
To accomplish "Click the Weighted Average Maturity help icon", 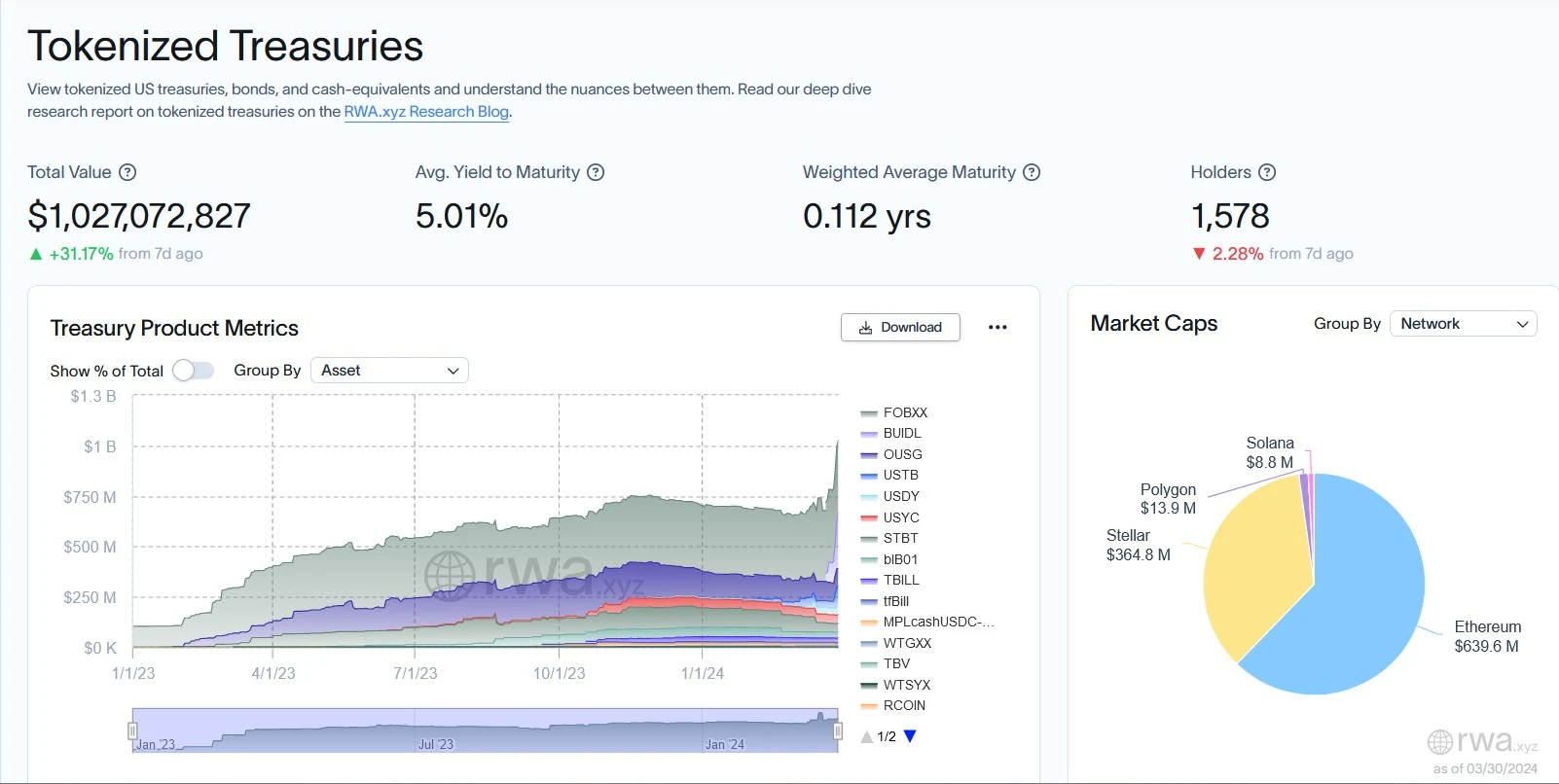I will pos(1032,172).
